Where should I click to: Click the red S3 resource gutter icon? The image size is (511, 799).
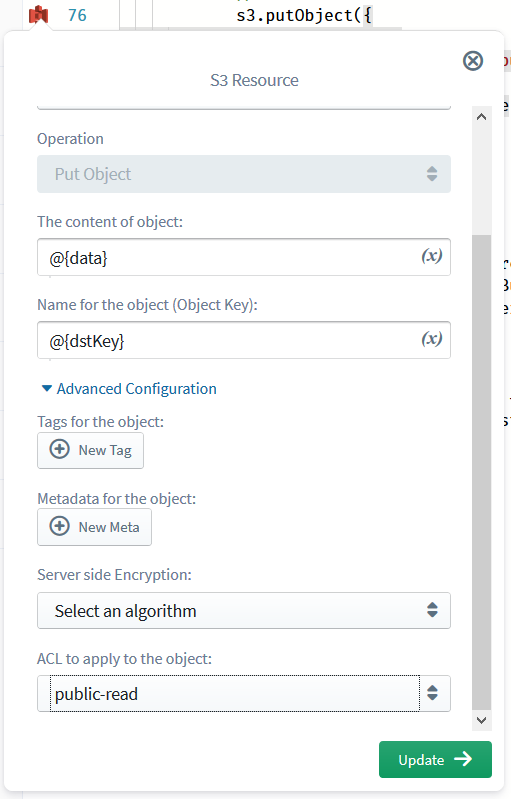point(38,15)
